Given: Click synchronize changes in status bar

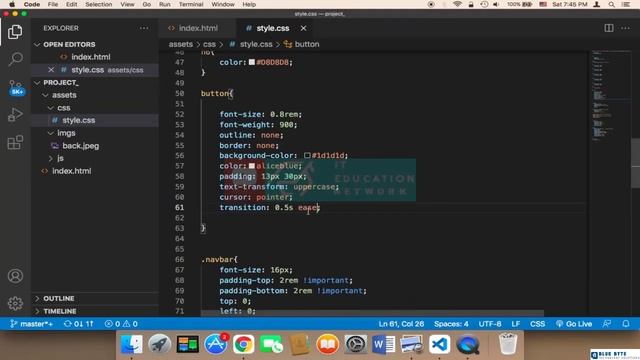Looking at the screenshot, I should click(x=79, y=324).
